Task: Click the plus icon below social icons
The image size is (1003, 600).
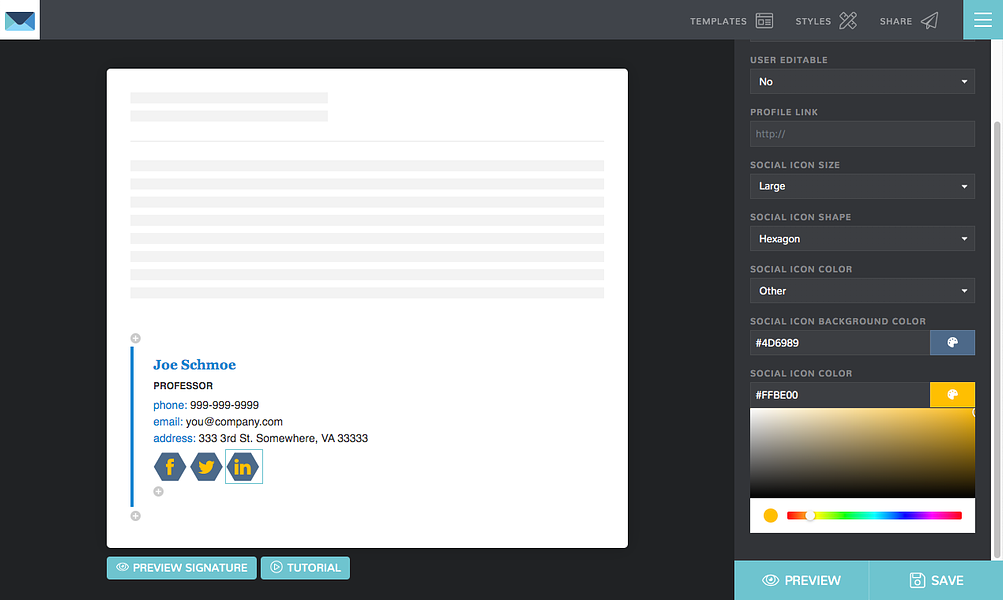Action: (159, 491)
